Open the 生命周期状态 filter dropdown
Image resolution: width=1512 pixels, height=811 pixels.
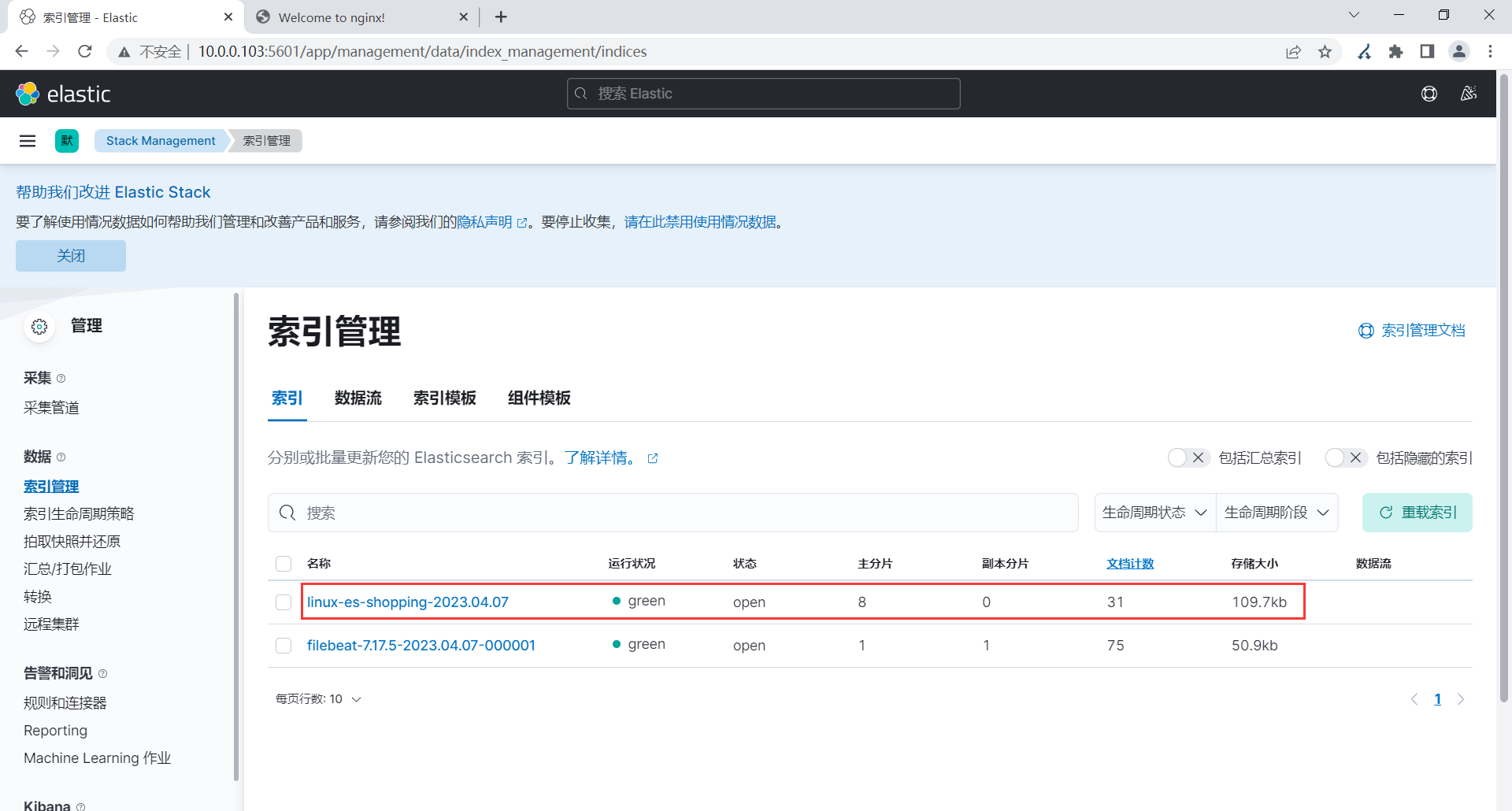coord(1153,512)
